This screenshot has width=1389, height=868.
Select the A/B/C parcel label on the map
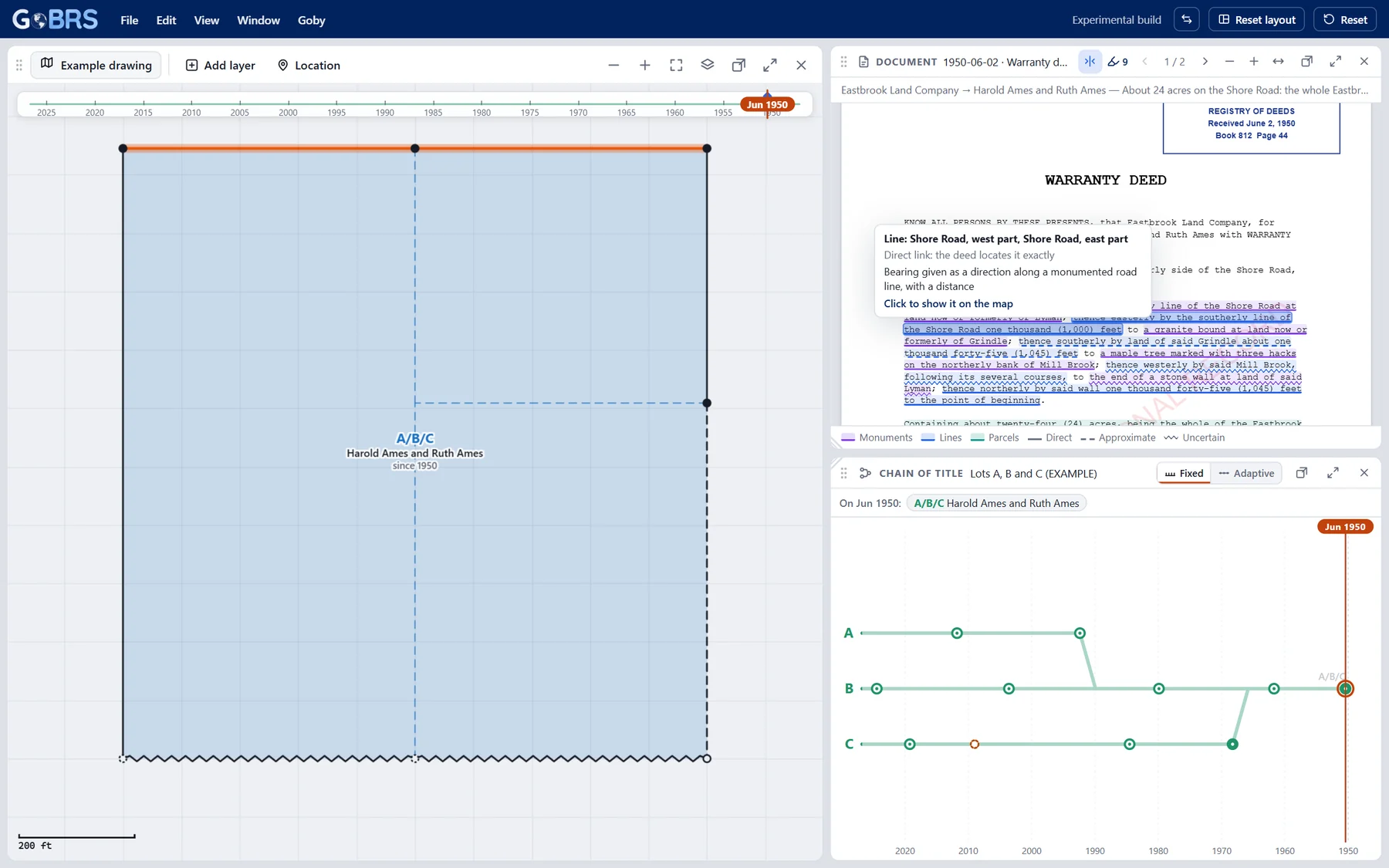coord(414,438)
